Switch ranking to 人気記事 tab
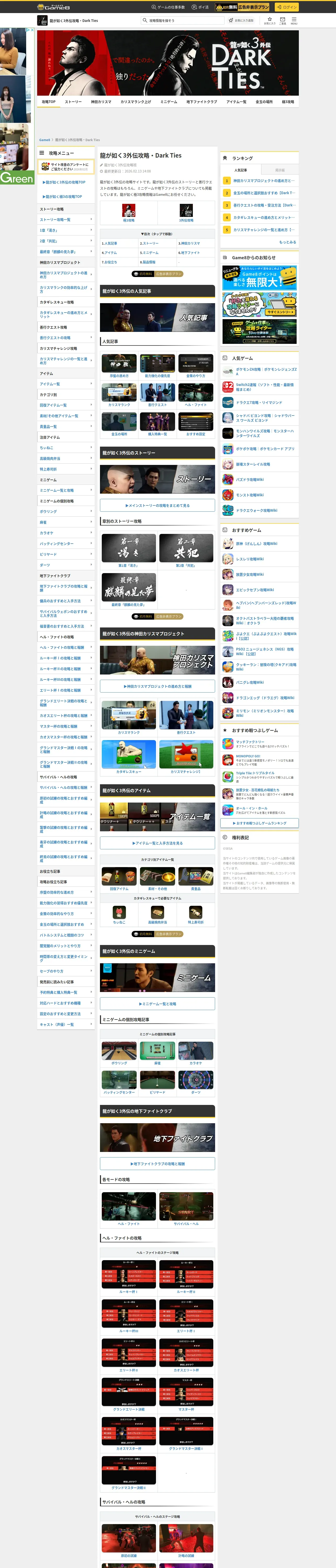 (x=241, y=170)
